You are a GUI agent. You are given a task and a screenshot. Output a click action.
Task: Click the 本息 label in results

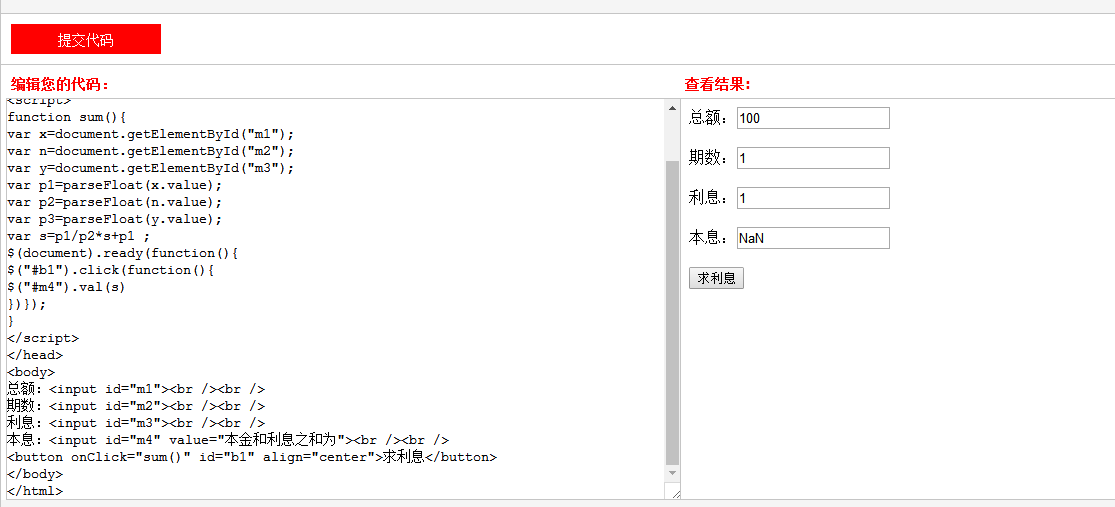click(709, 238)
